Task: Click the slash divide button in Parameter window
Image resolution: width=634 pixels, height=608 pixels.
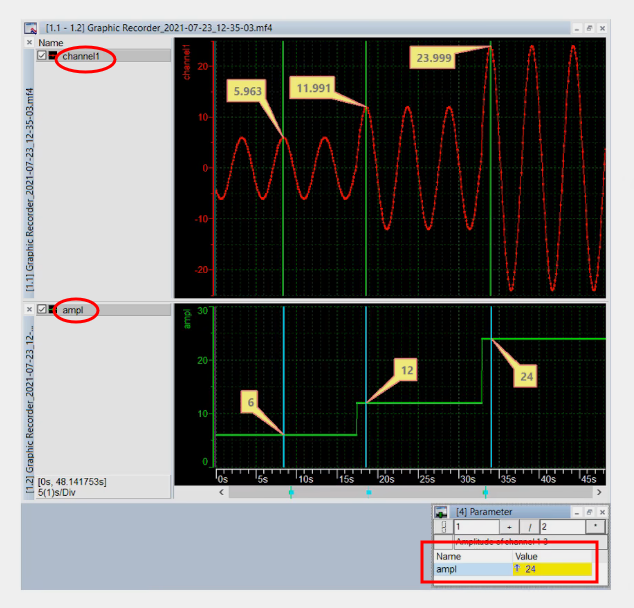Action: coord(530,527)
